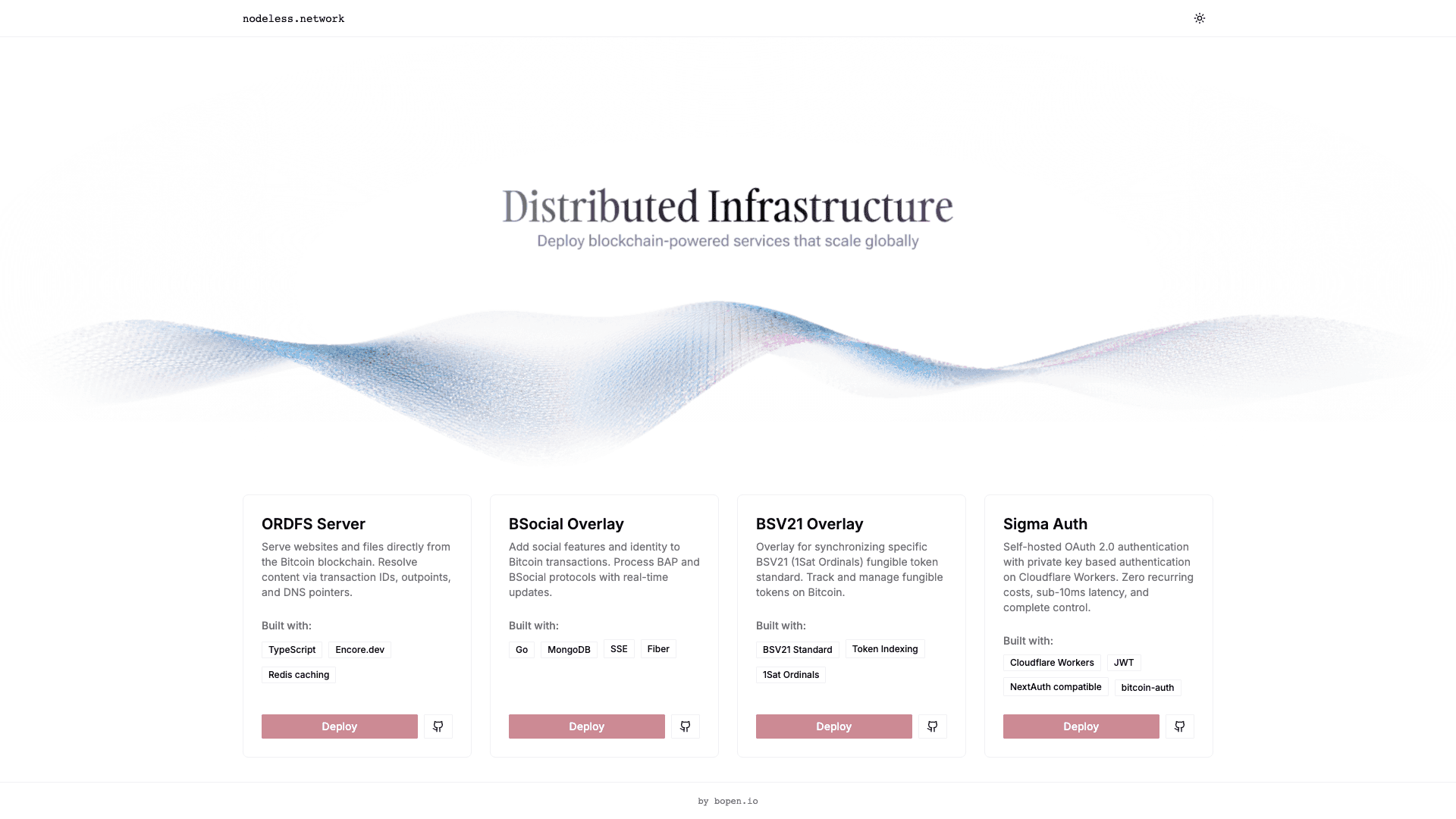This screenshot has width=1456, height=819.
Task: Click the BSV21 Standard tag
Action: (797, 649)
